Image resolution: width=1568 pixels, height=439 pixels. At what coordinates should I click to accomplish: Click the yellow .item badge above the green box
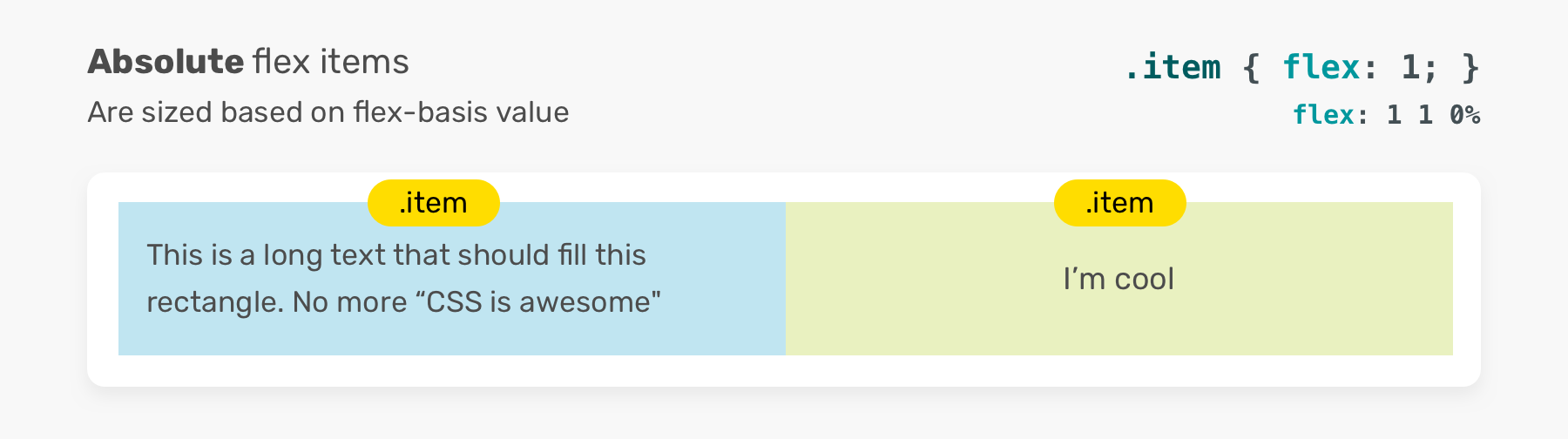[1119, 203]
